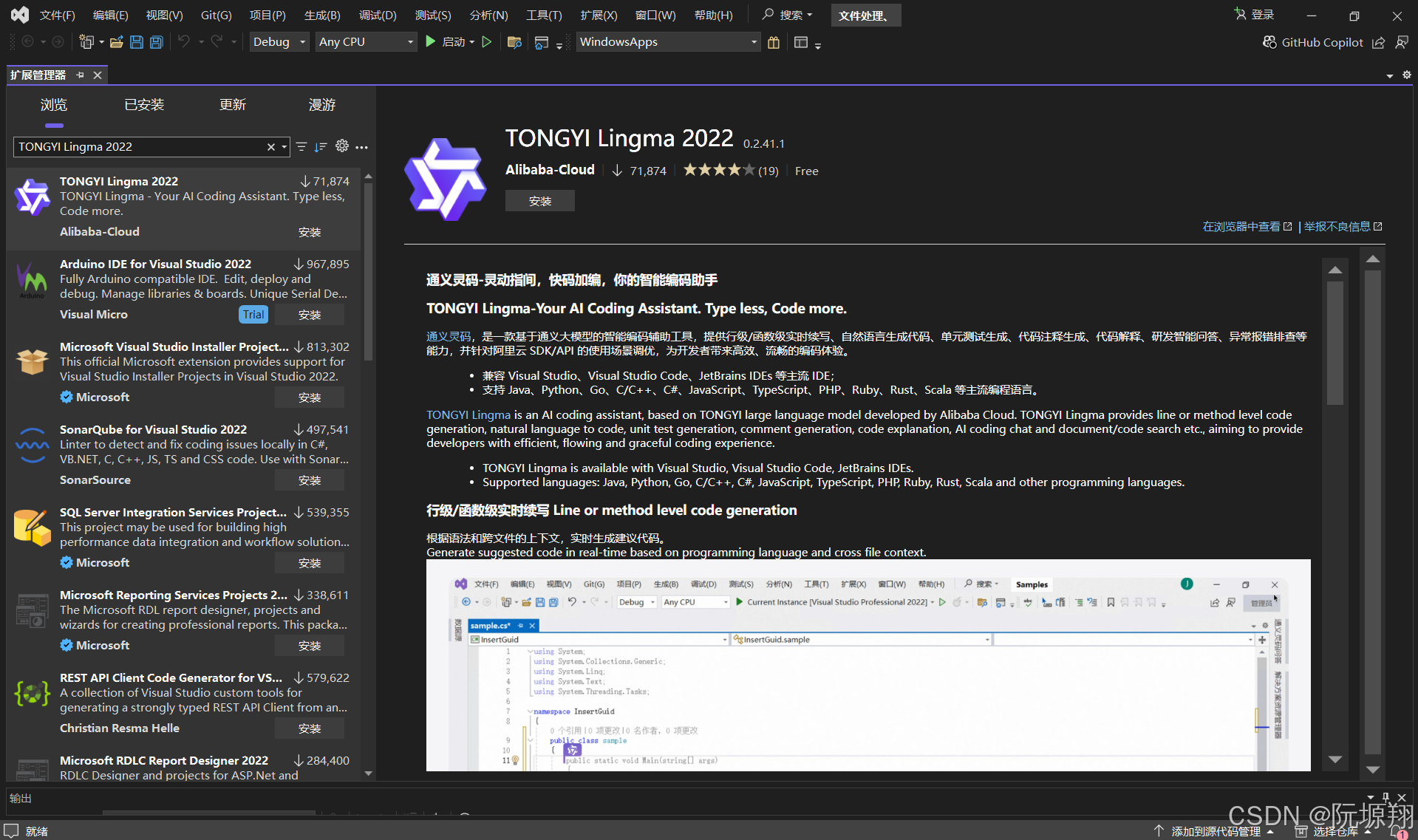
Task: Expand the Undo history dropdown arrow
Action: click(201, 42)
